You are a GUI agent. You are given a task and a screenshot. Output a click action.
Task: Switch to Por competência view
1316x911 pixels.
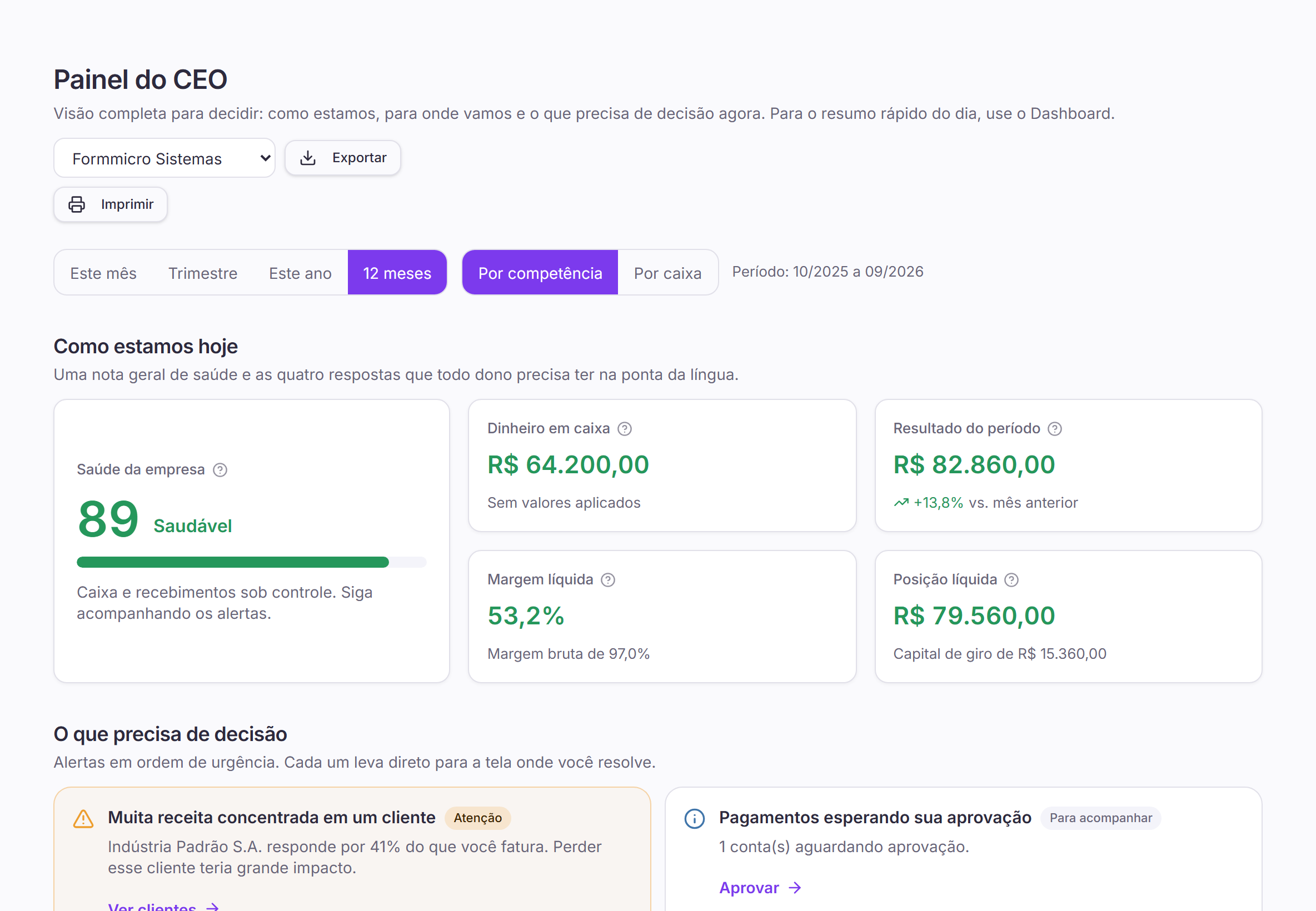[540, 273]
